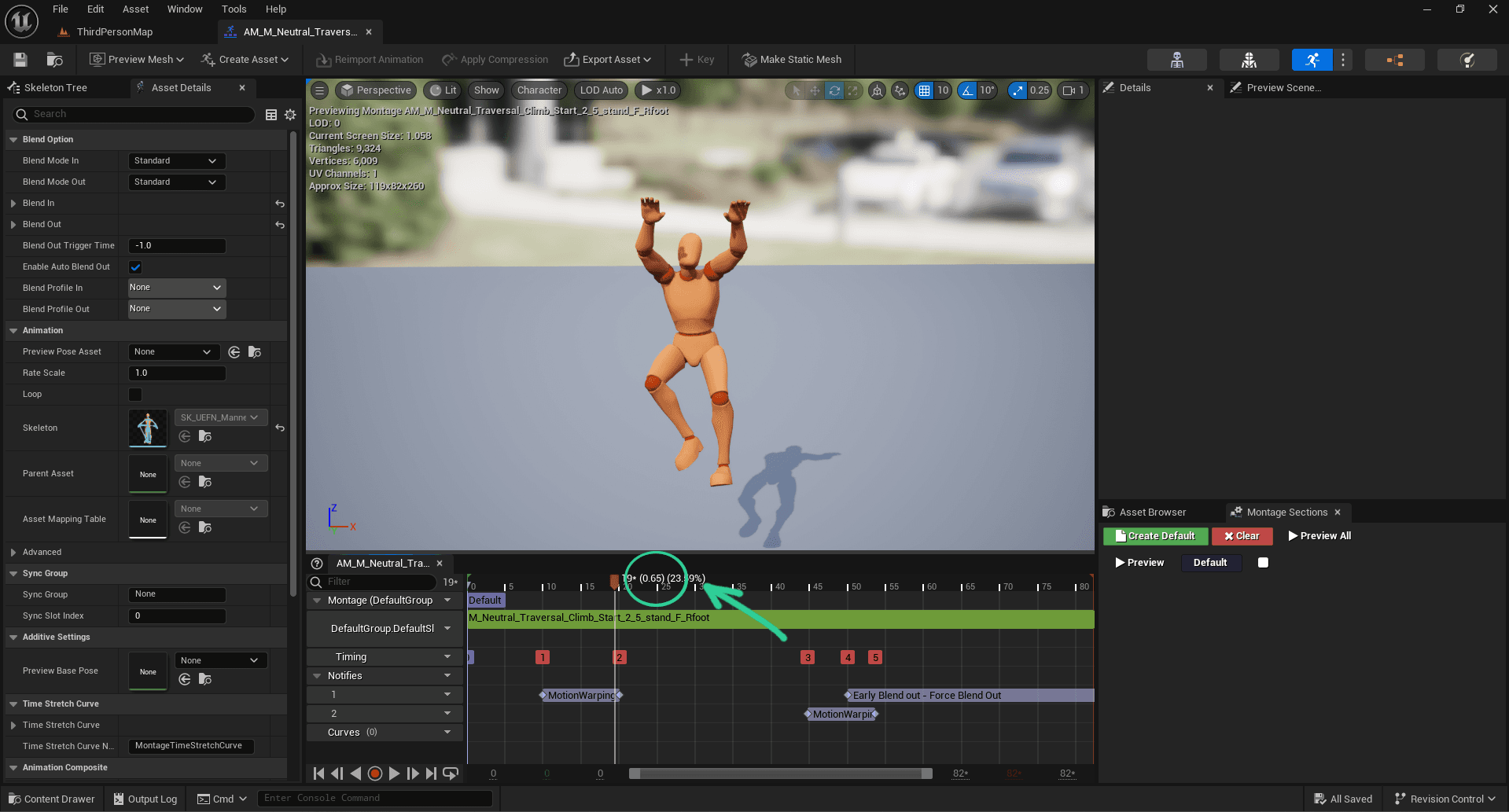
Task: Open the Tools menu
Action: tap(234, 9)
